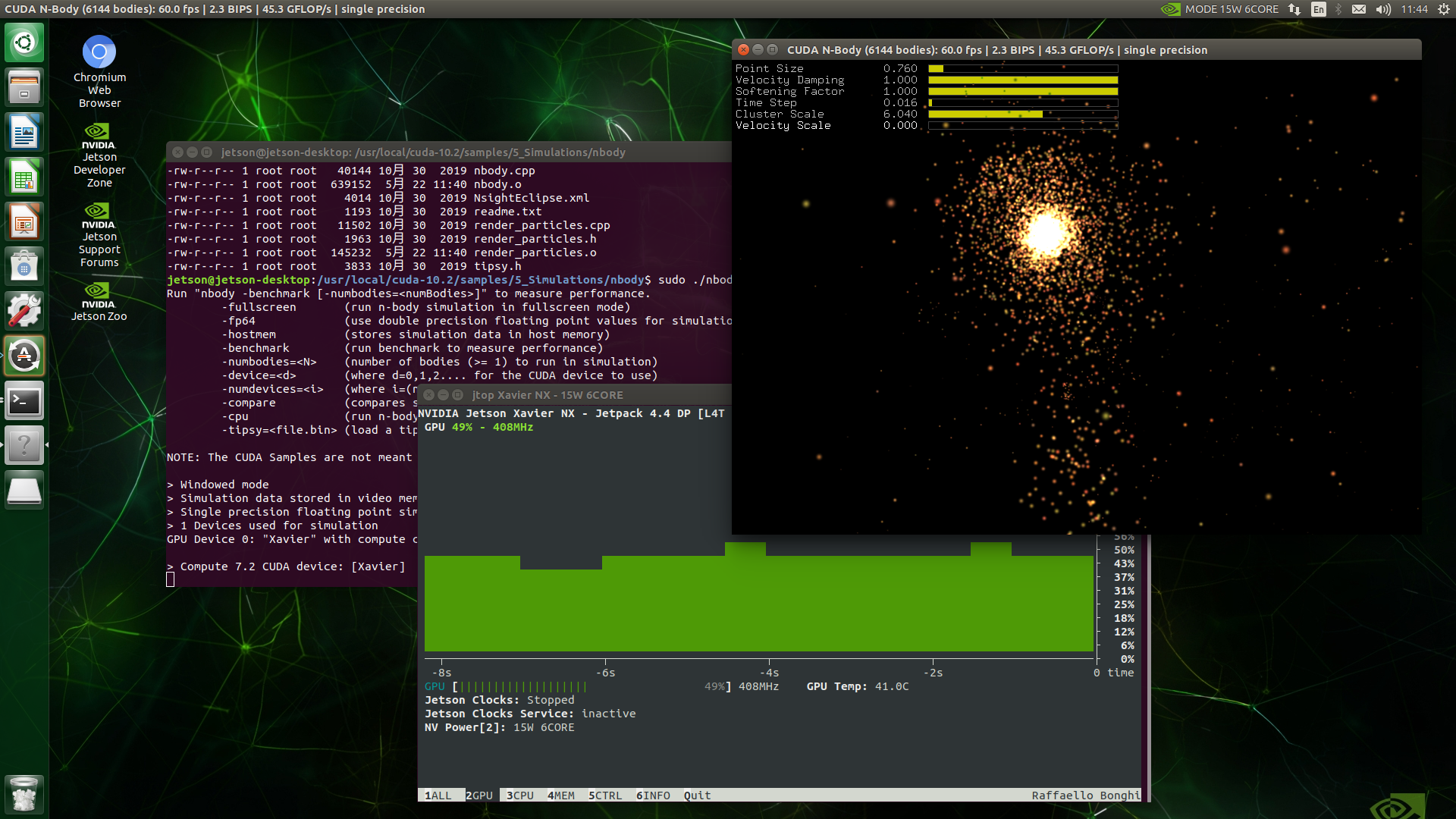Open NVIDIA power mode indicator MODE 15W 6CORE
The image size is (1456, 819).
1219,9
